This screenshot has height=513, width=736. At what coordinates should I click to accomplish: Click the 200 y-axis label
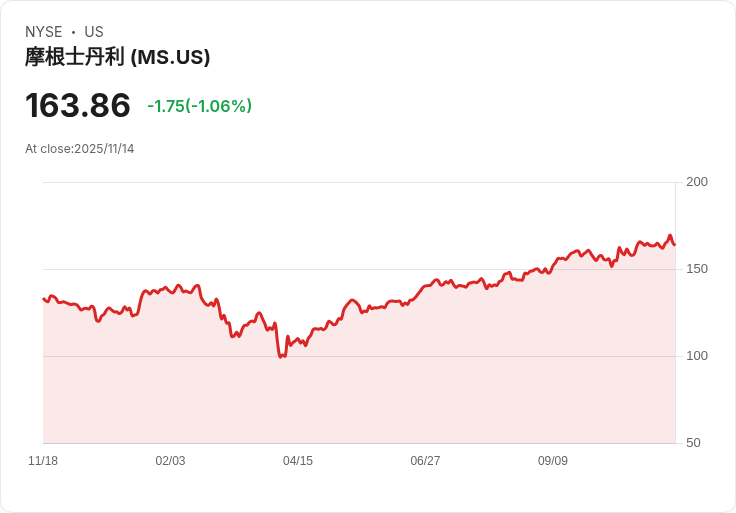click(697, 182)
